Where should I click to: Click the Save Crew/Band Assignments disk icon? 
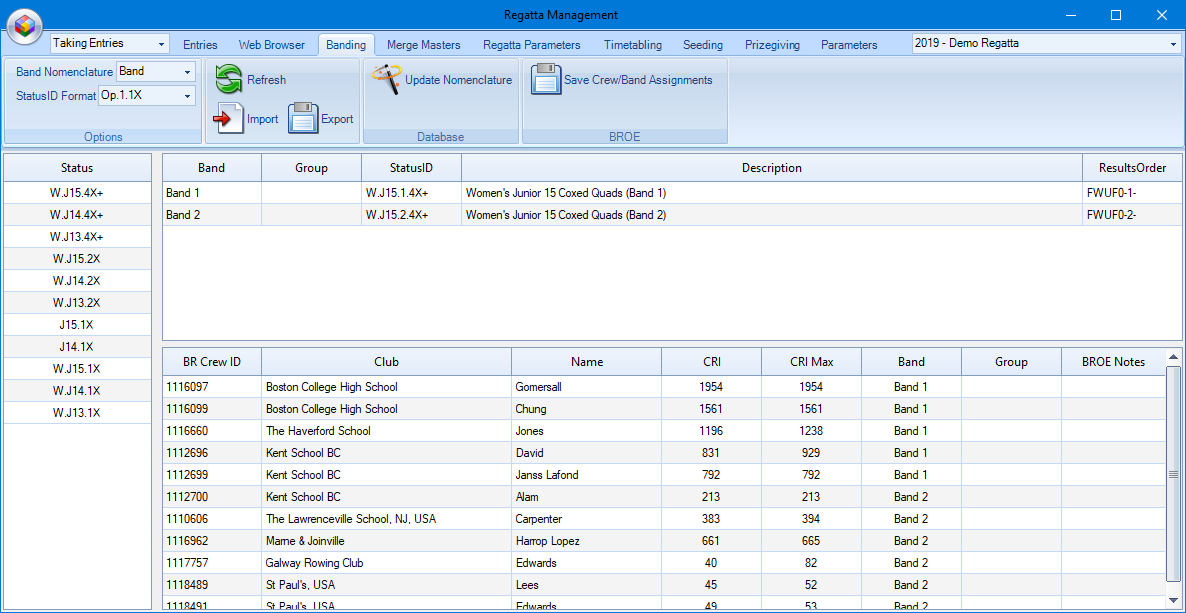point(546,79)
